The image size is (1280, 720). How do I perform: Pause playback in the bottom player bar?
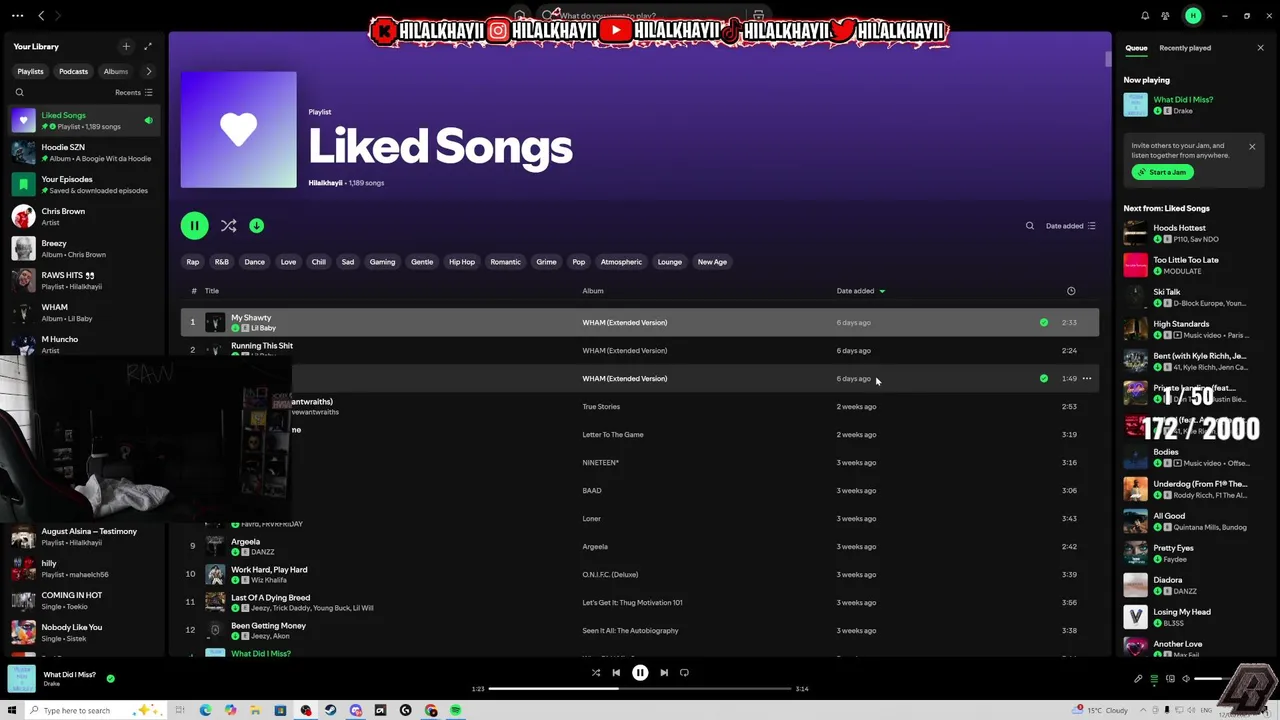click(640, 673)
